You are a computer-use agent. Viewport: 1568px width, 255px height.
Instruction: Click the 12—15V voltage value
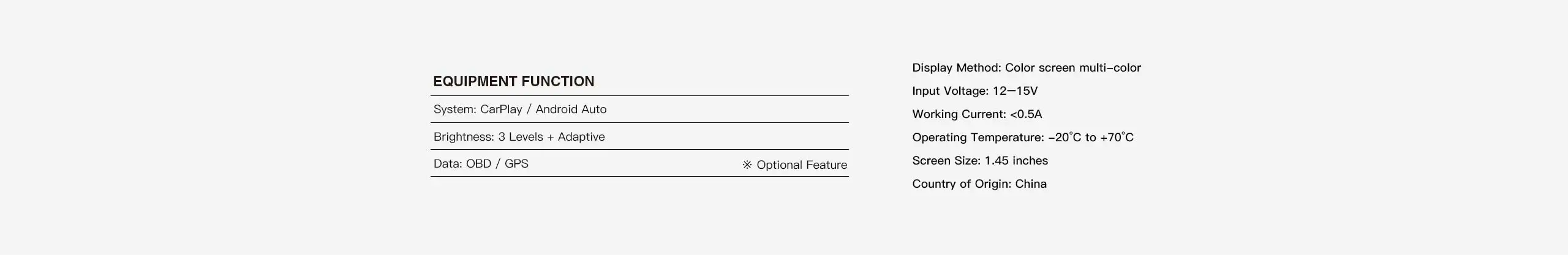pyautogui.click(x=1015, y=91)
